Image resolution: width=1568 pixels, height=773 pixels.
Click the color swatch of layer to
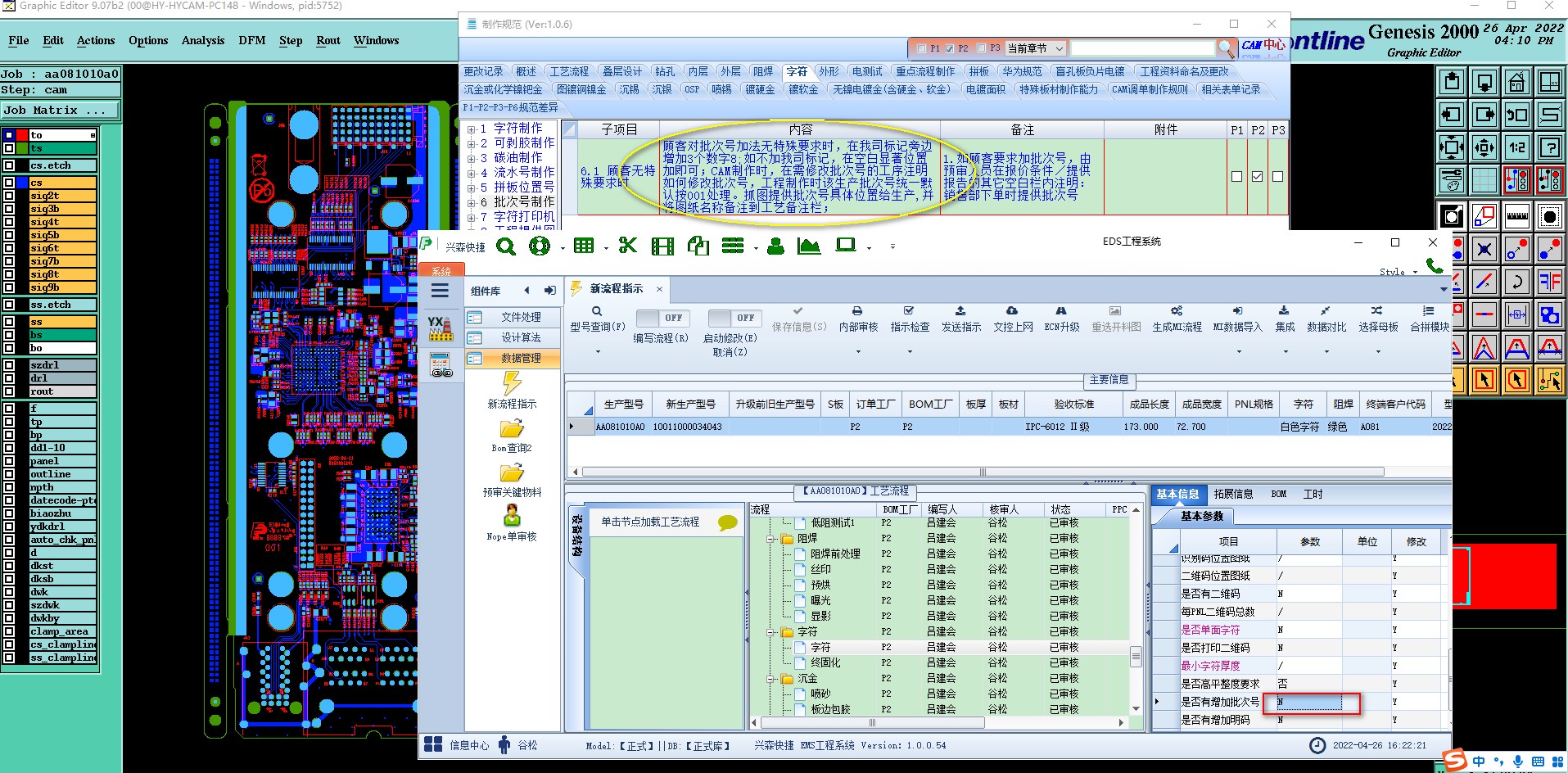click(22, 135)
